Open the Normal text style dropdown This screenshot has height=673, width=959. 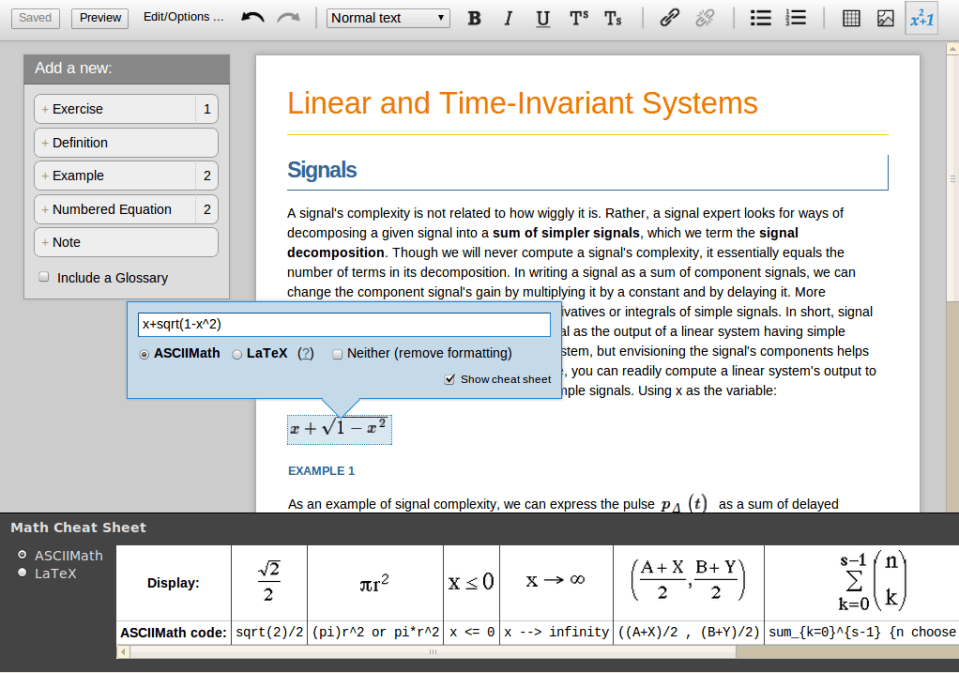coord(388,18)
